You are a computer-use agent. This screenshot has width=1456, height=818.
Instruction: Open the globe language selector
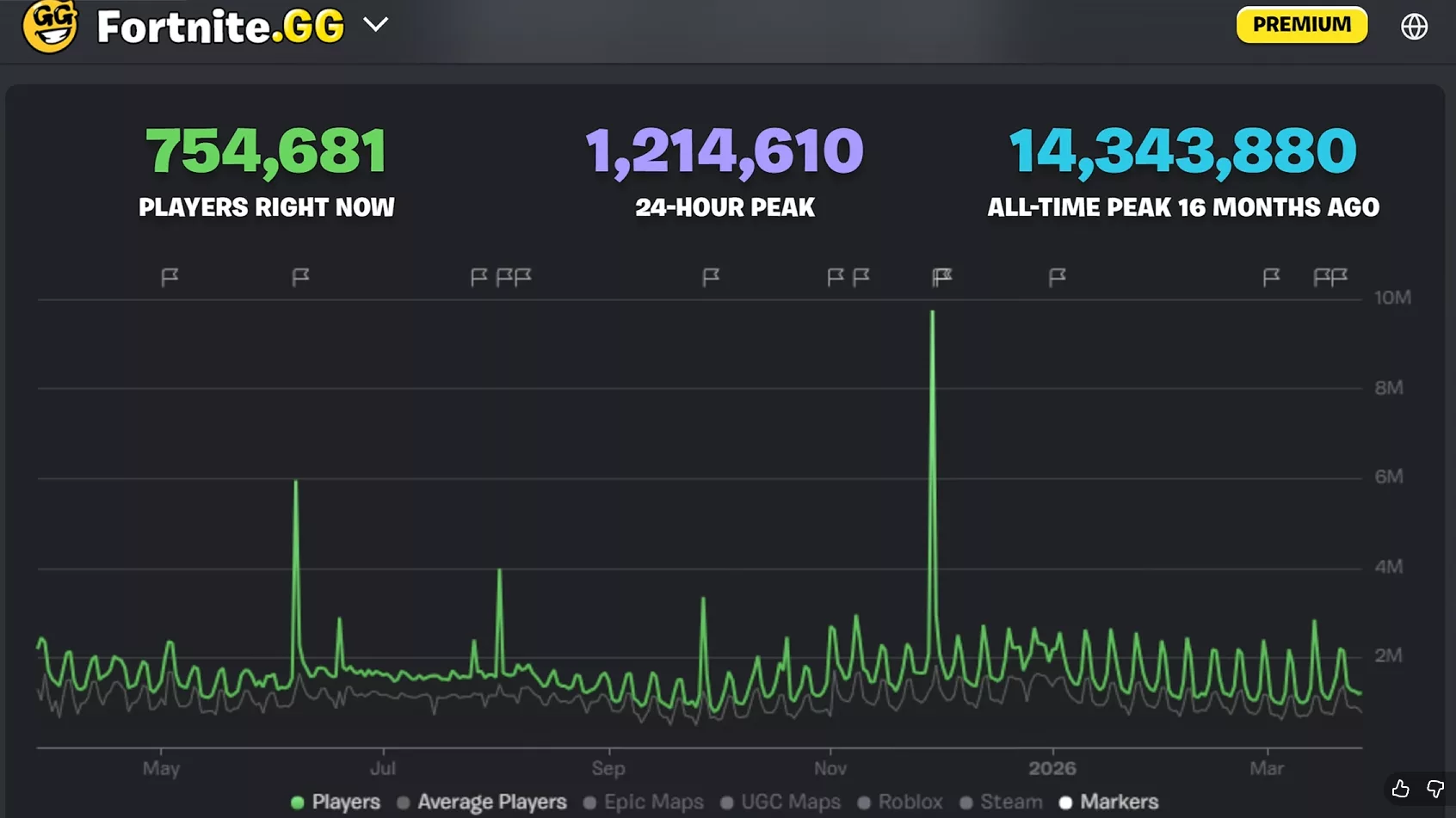click(x=1415, y=26)
